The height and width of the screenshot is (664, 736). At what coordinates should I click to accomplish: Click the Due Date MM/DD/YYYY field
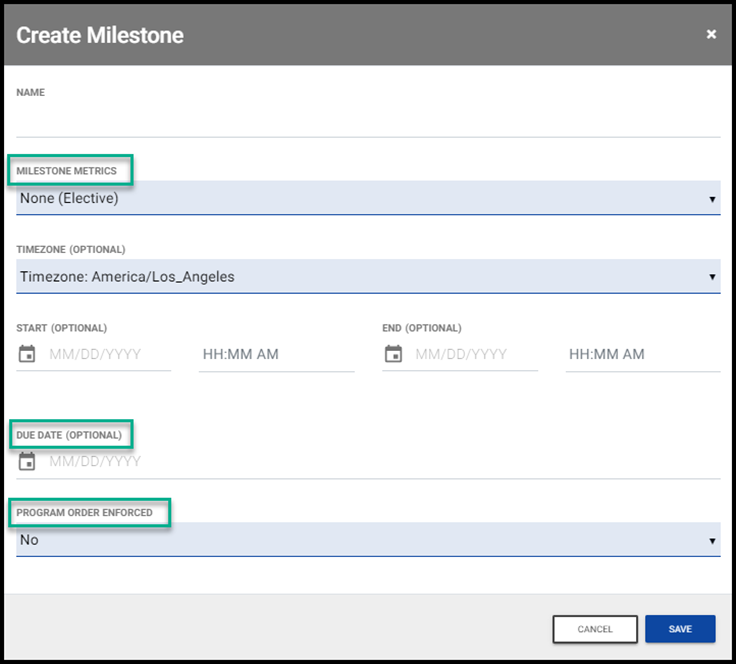click(x=380, y=462)
